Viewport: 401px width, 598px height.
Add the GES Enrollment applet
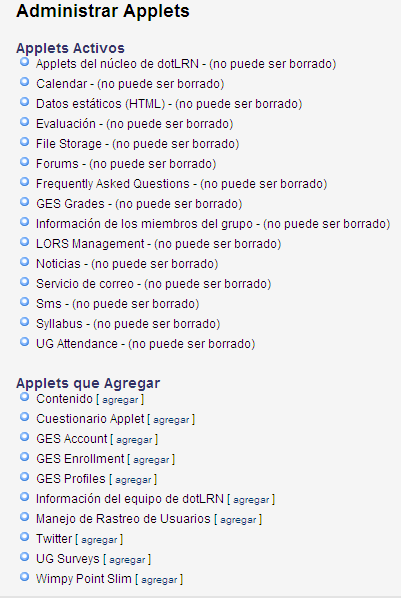151,460
